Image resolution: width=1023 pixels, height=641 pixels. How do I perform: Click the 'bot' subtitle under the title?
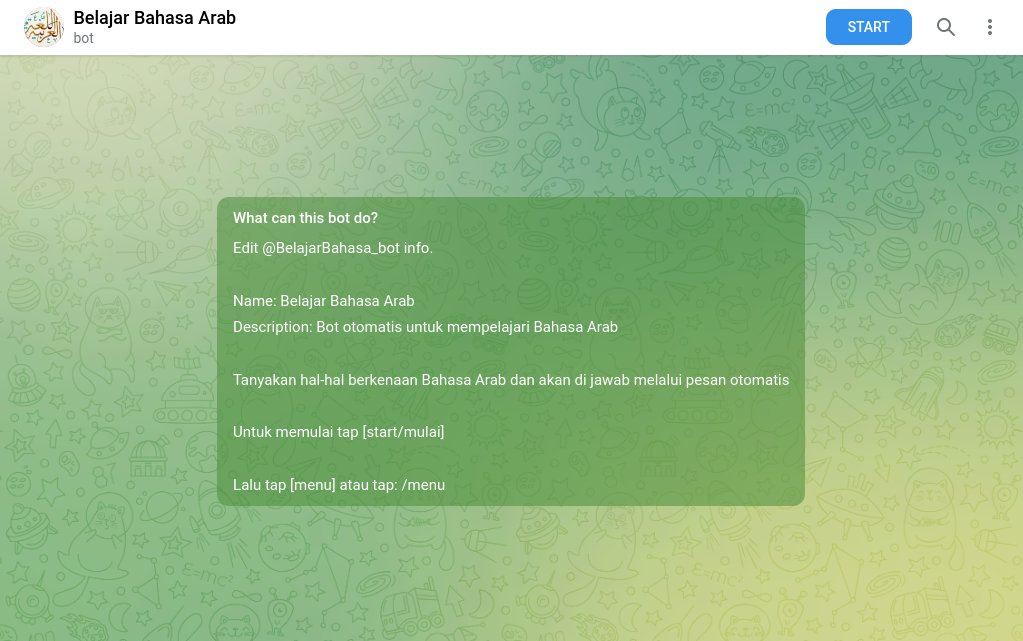pos(83,38)
